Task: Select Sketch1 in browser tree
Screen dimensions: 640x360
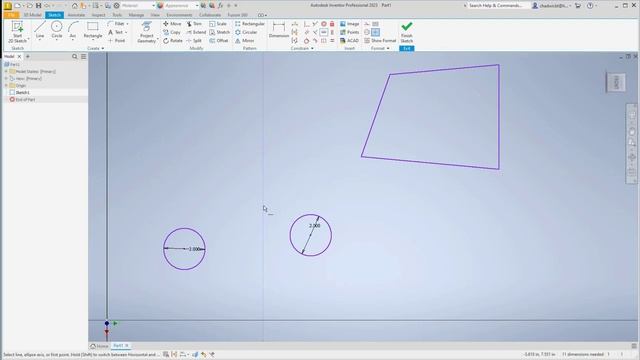Action: tap(22, 93)
